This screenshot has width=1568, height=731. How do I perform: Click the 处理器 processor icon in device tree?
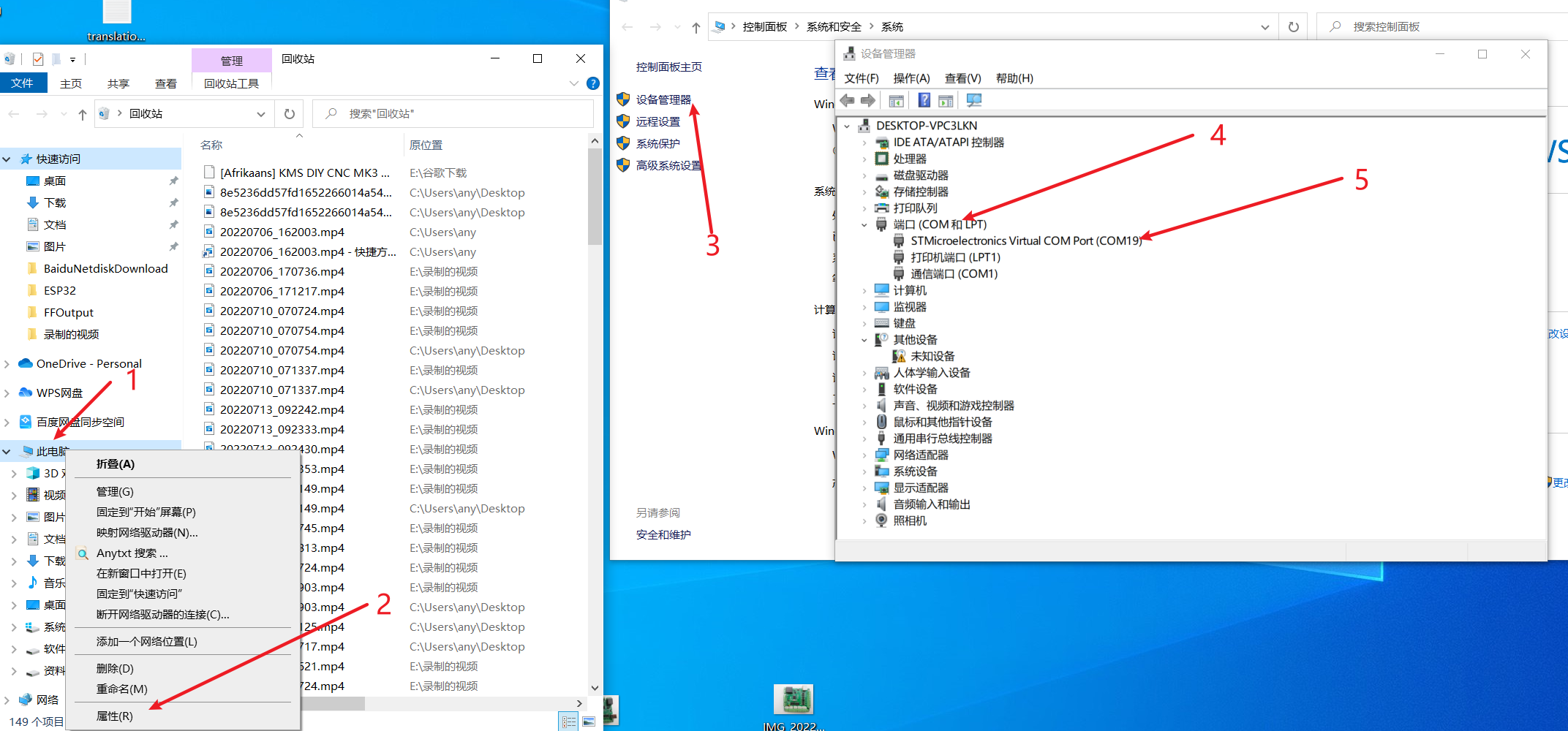tap(882, 159)
